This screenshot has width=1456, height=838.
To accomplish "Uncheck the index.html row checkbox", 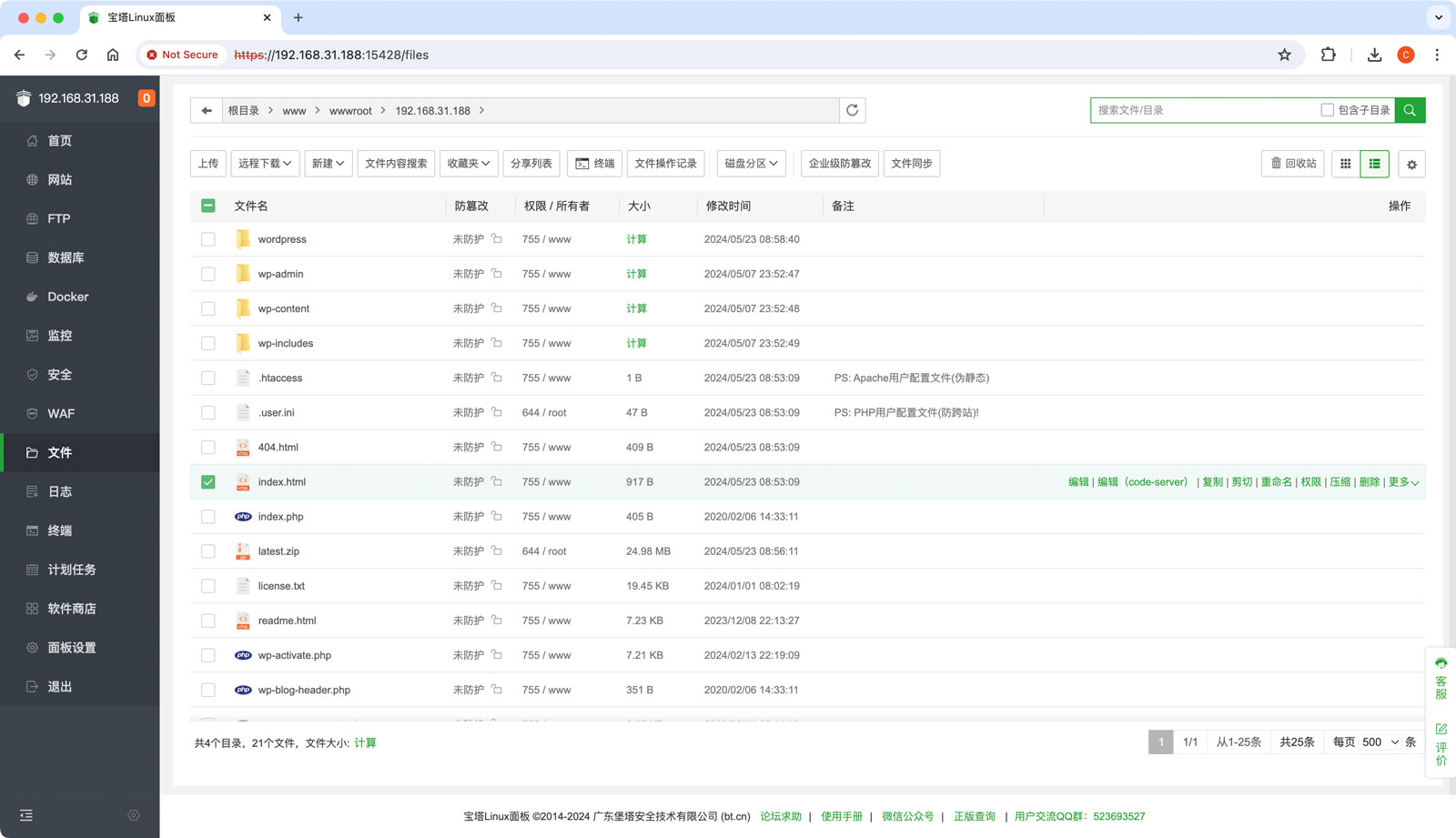I will pyautogui.click(x=208, y=481).
